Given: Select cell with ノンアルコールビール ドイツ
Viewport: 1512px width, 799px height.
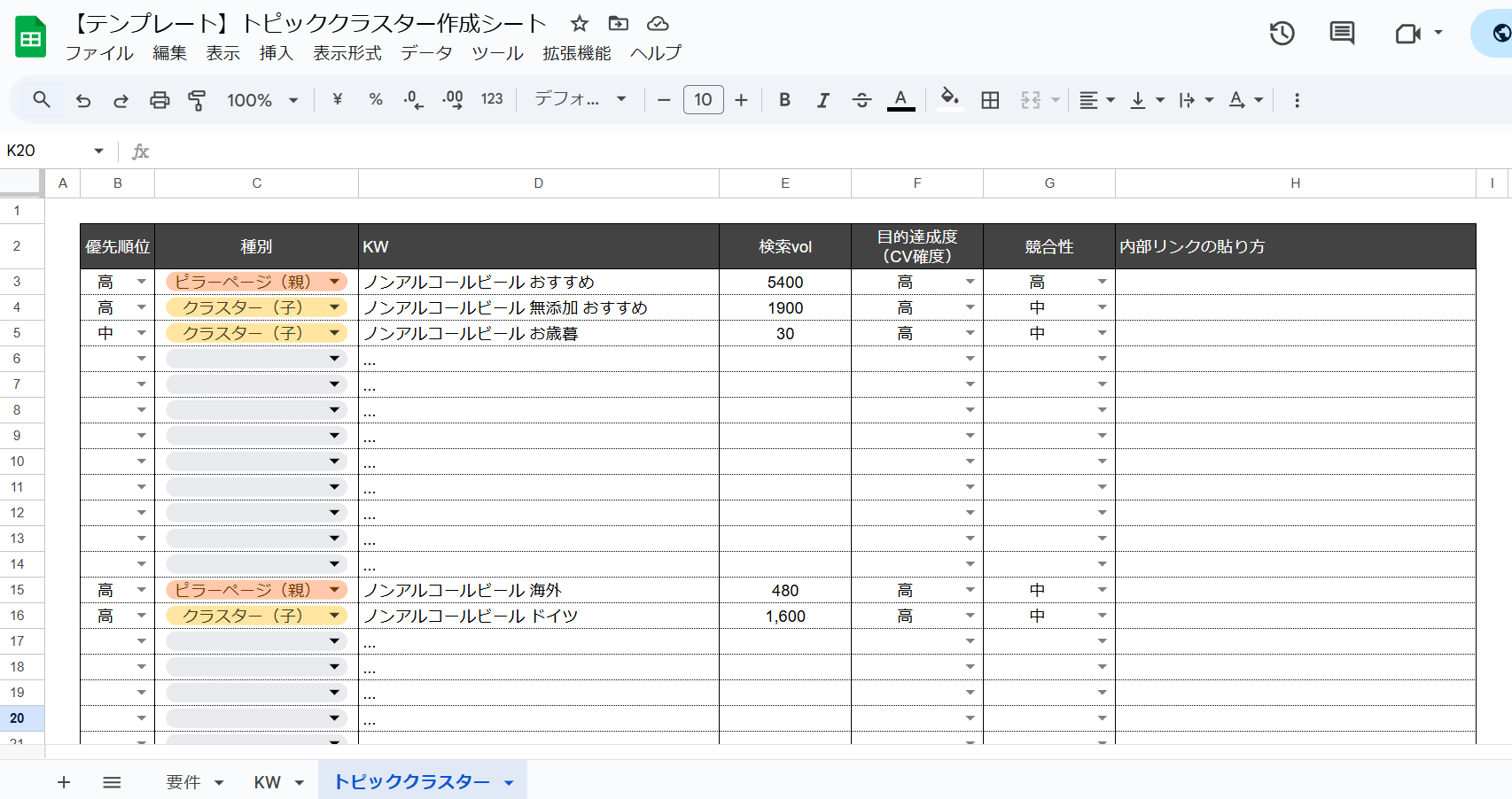Looking at the screenshot, I should tap(539, 616).
